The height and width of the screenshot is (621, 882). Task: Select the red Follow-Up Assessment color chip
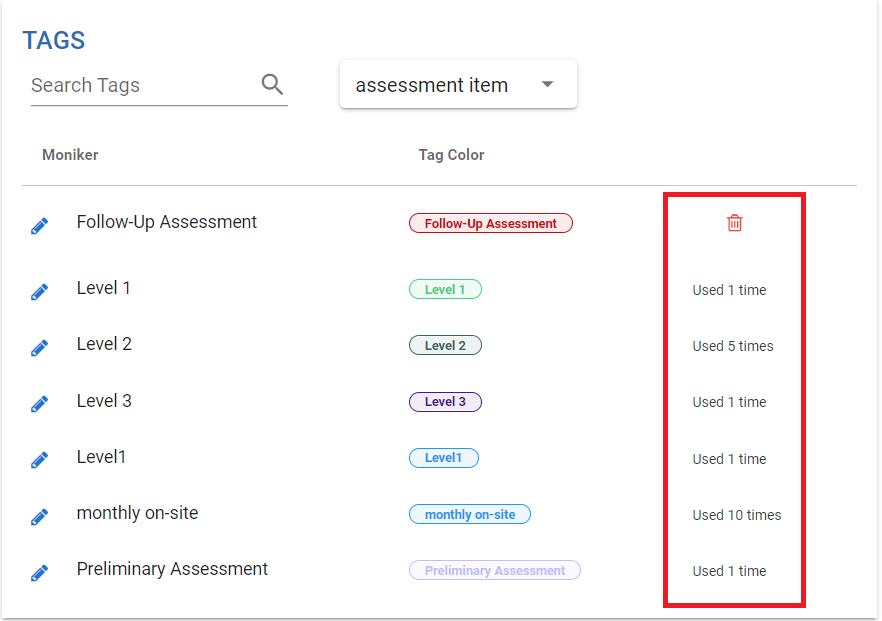pyautogui.click(x=490, y=224)
